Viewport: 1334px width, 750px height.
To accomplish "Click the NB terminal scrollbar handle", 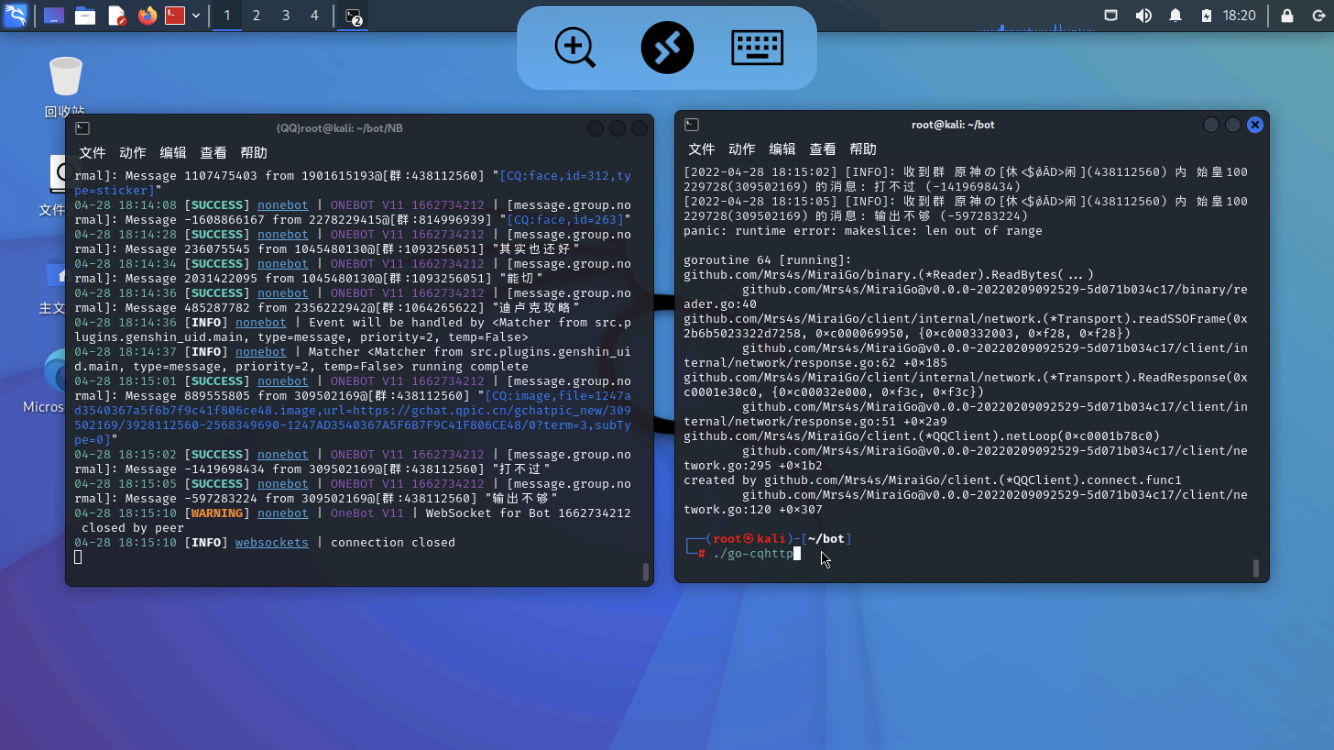I will 645,572.
